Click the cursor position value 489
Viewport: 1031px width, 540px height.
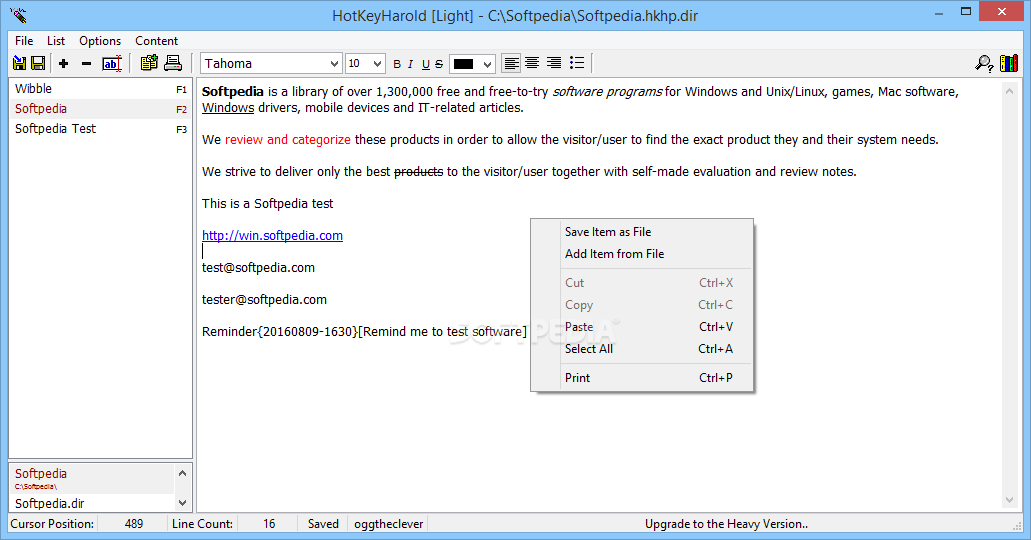click(133, 524)
